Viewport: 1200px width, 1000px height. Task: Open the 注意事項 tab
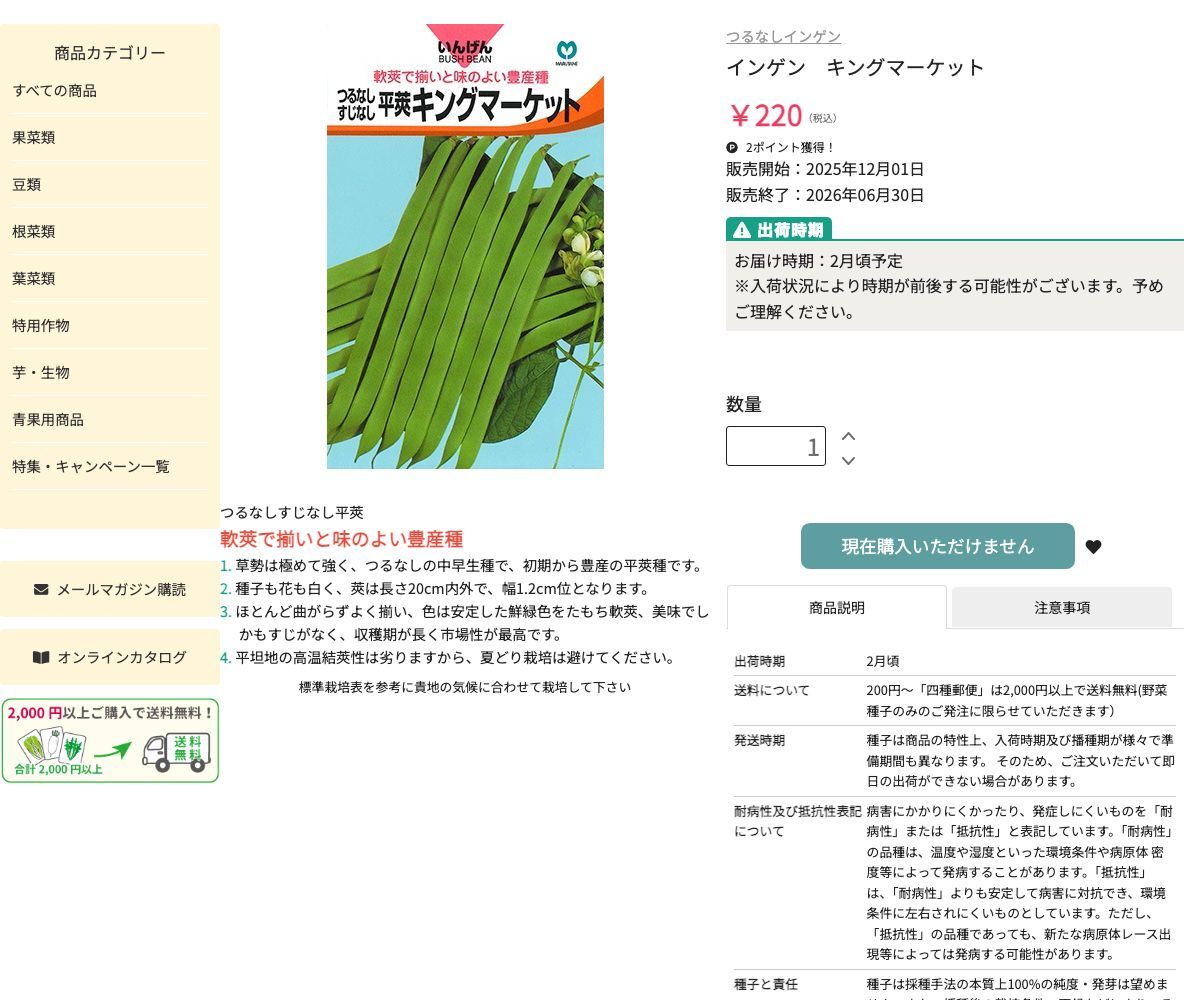[1061, 608]
